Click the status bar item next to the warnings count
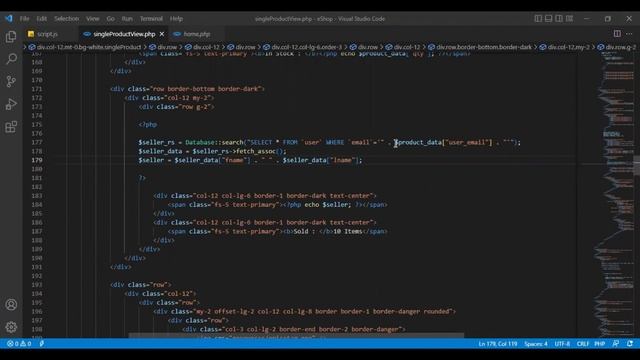 pos(42,344)
